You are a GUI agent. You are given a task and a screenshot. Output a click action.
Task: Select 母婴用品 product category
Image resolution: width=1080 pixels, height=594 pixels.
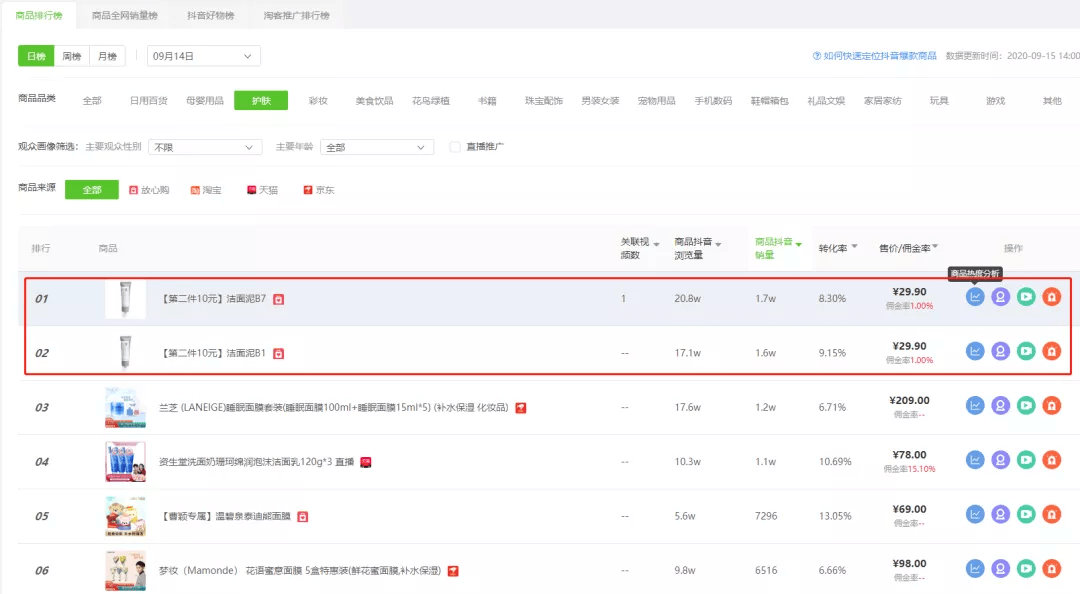(205, 101)
